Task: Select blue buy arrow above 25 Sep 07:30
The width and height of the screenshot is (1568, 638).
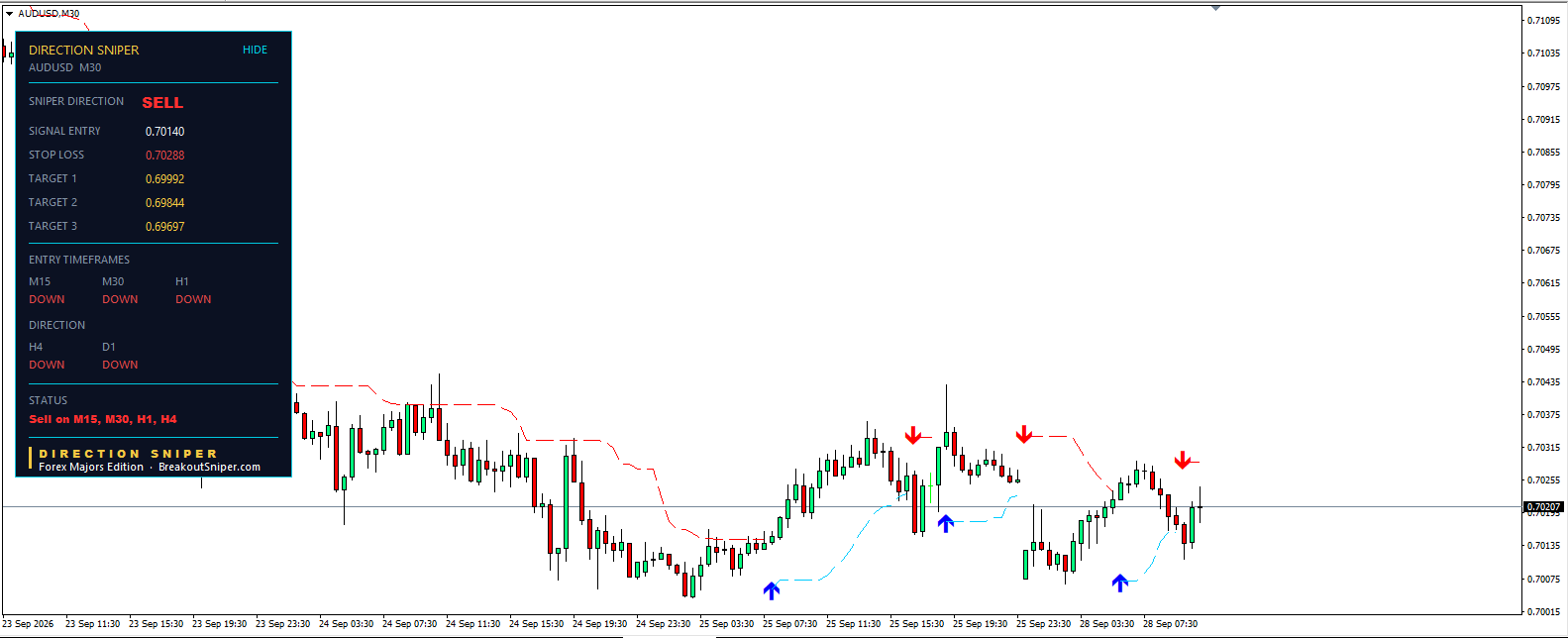Action: (x=772, y=590)
